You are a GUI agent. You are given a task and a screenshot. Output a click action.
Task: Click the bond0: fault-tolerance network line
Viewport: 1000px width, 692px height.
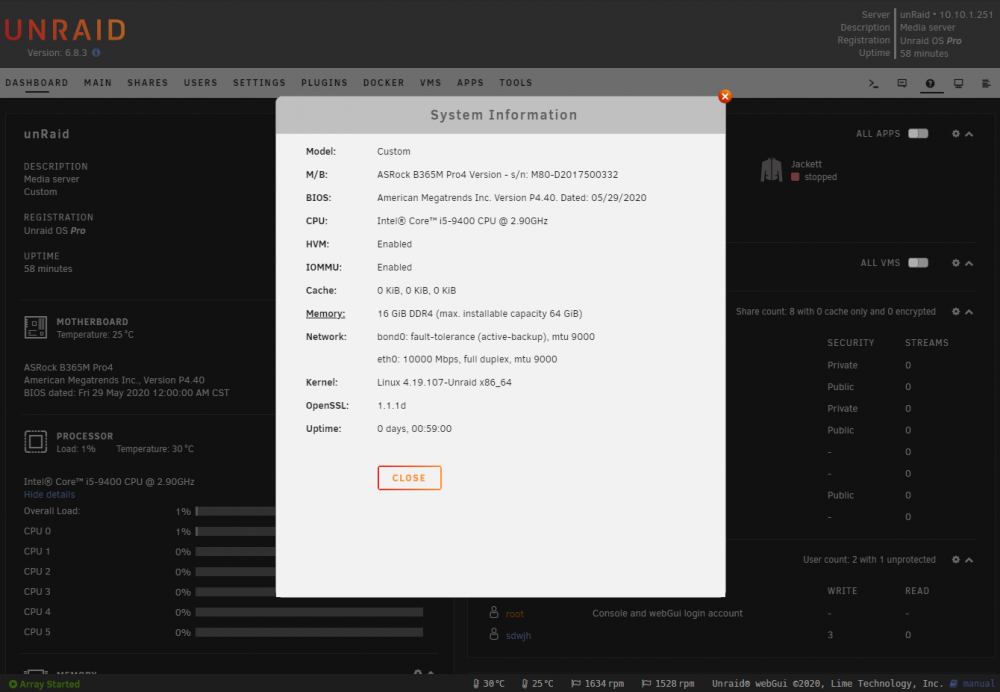coord(485,336)
